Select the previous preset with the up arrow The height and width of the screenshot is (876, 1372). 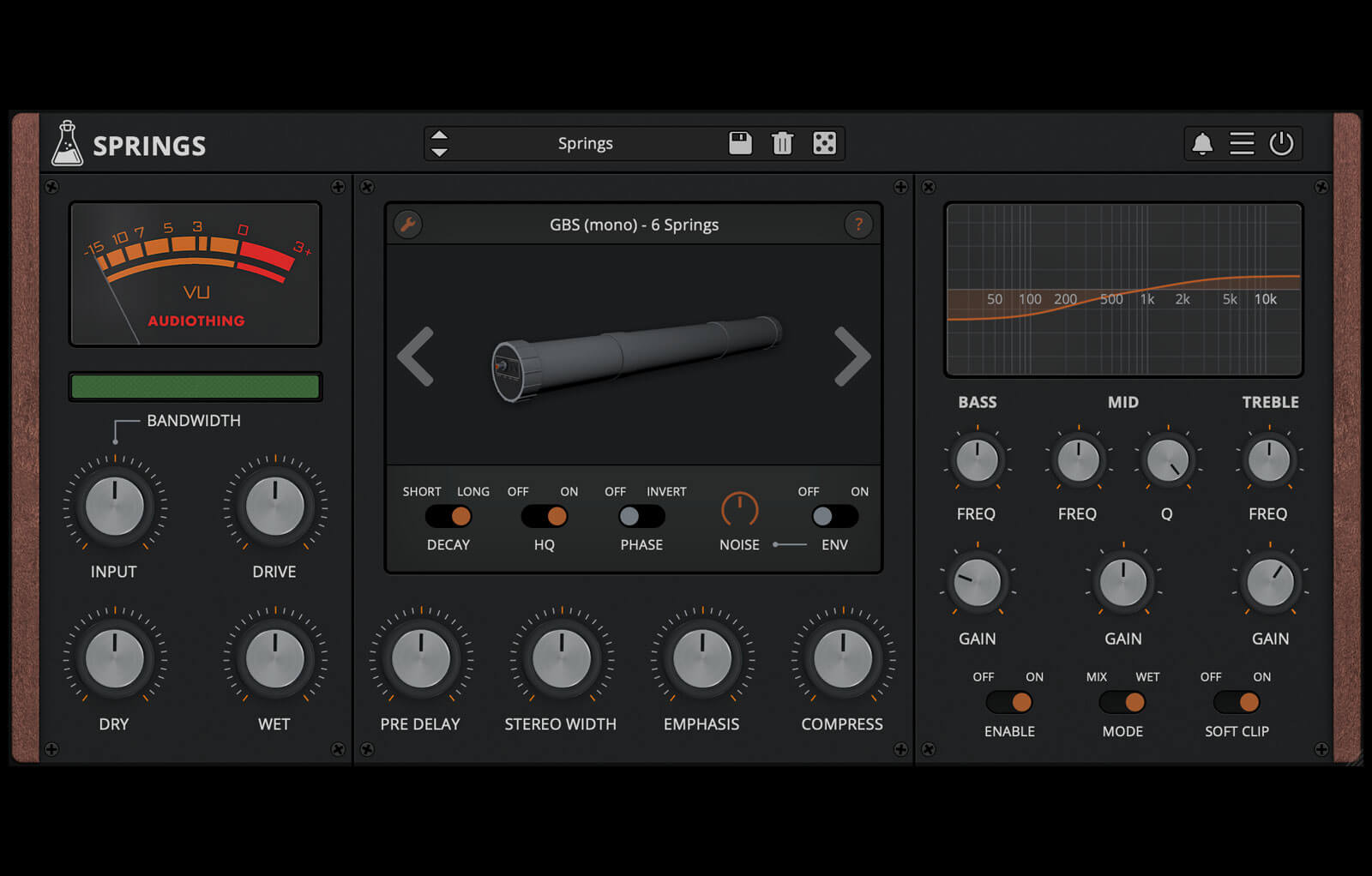(x=439, y=135)
